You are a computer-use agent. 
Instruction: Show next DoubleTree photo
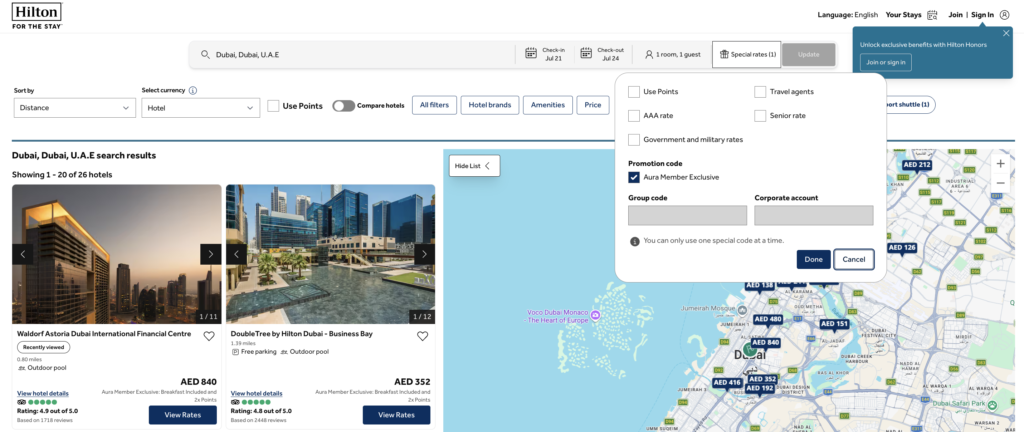[424, 254]
